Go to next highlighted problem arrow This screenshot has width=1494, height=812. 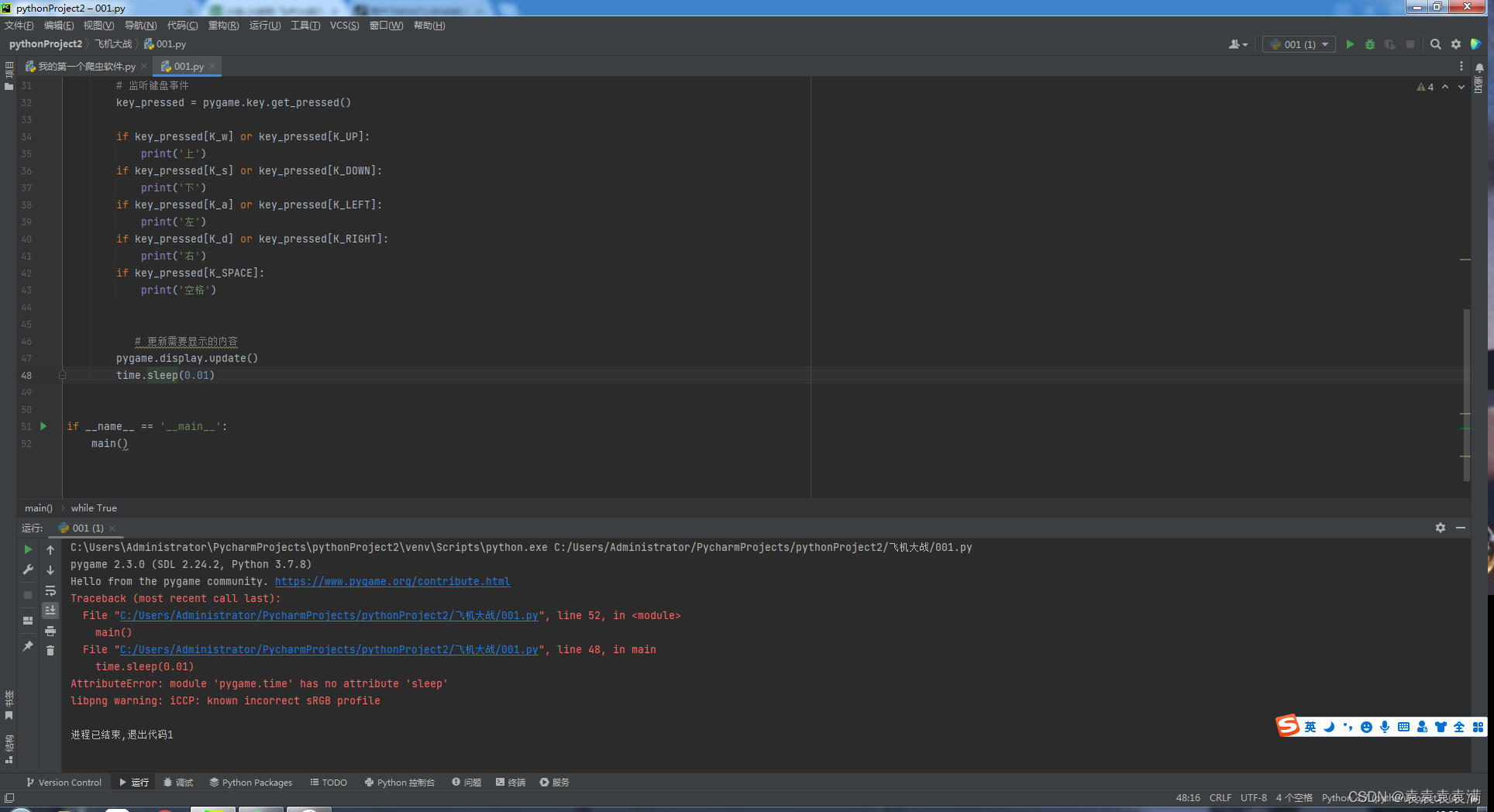coord(1461,87)
